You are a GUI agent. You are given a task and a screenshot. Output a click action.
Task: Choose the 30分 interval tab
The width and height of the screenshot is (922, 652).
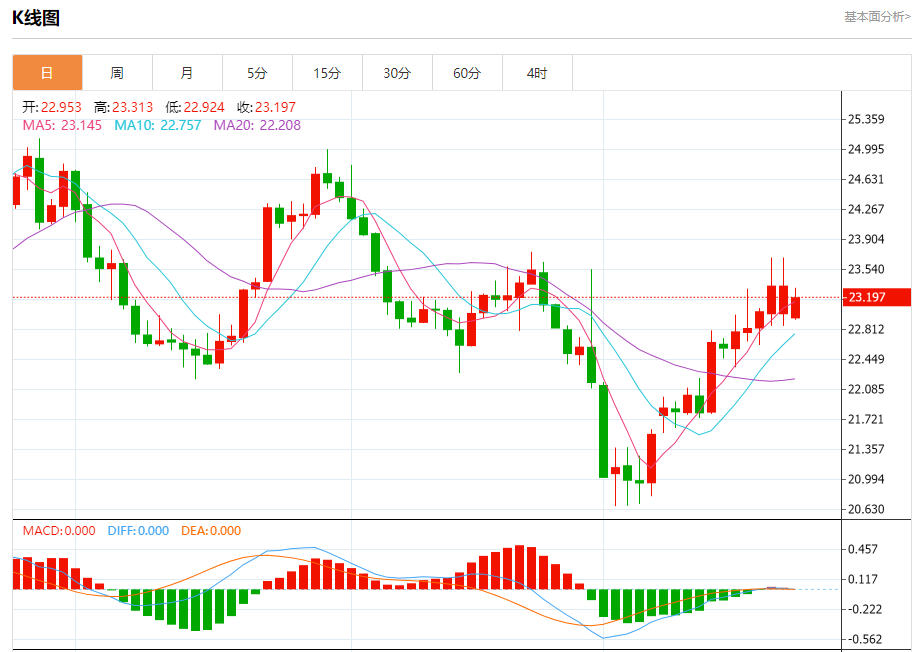pyautogui.click(x=397, y=73)
